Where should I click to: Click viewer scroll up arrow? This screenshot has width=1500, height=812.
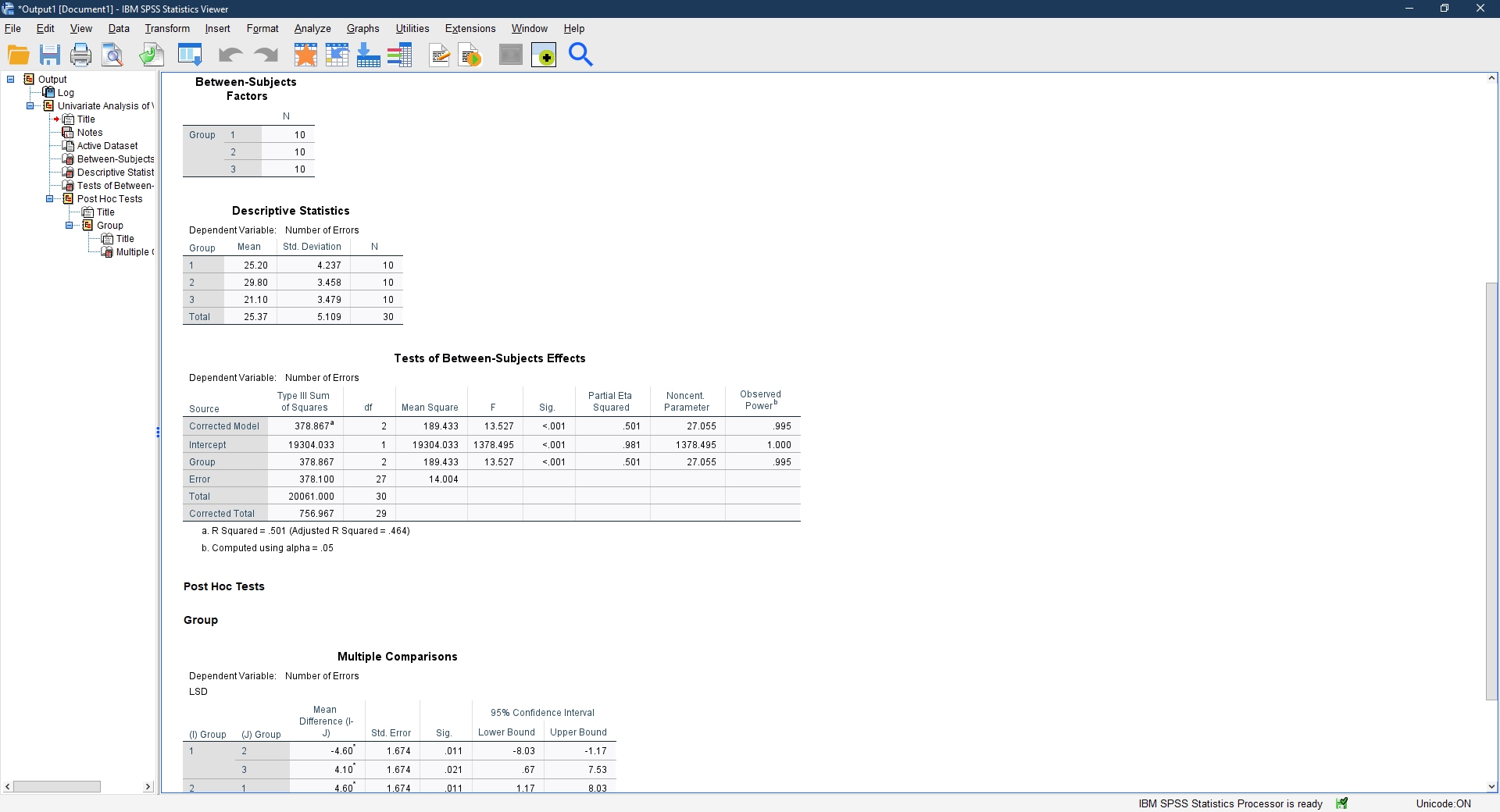pos(1491,78)
